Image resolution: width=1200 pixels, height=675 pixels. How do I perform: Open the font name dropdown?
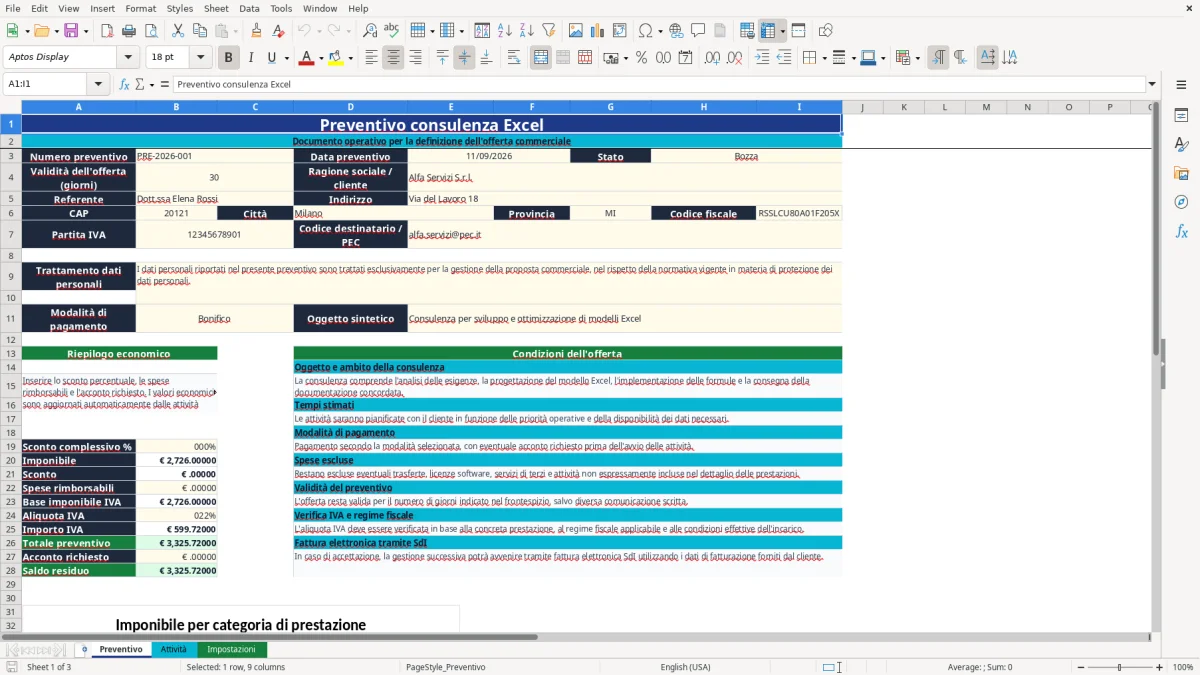click(x=127, y=57)
